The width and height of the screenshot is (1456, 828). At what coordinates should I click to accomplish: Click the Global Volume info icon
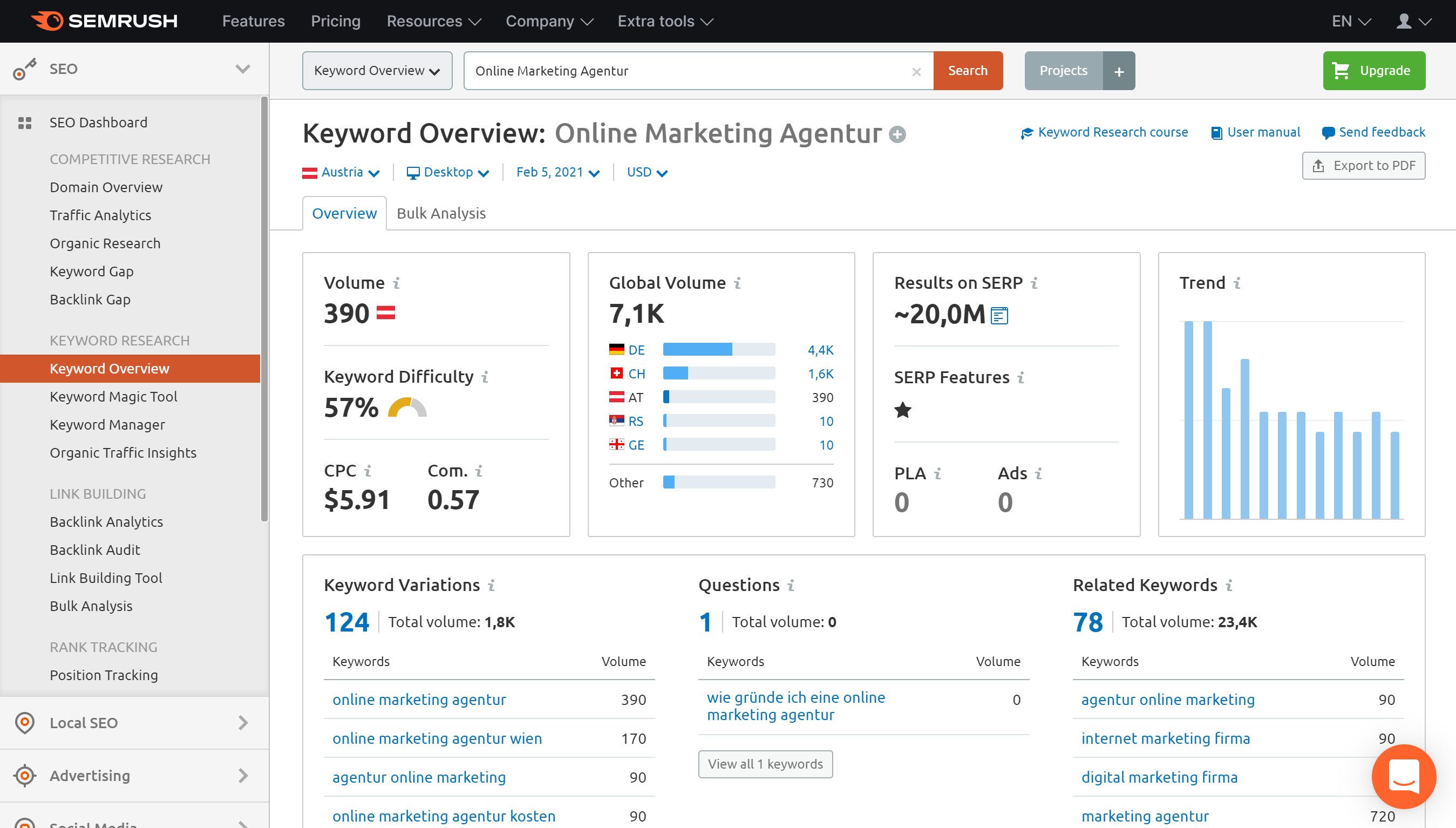coord(737,283)
